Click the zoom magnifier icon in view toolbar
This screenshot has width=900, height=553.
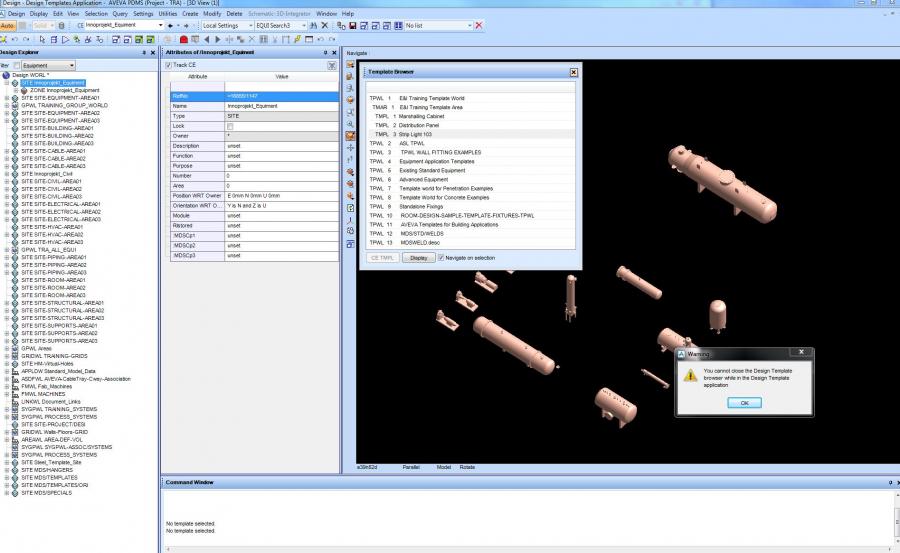[350, 124]
